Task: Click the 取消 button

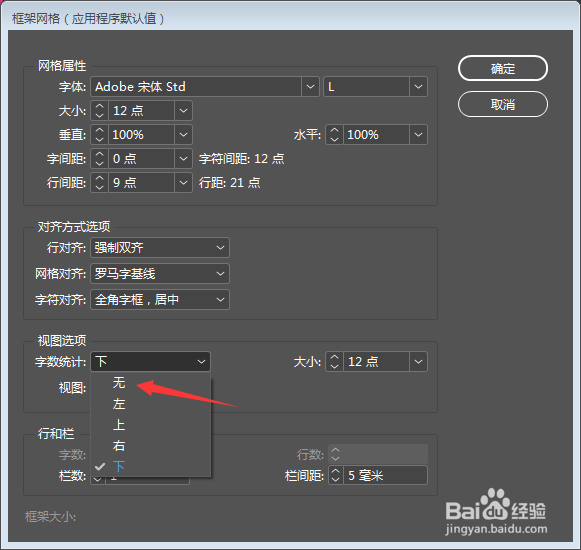Action: 502,104
